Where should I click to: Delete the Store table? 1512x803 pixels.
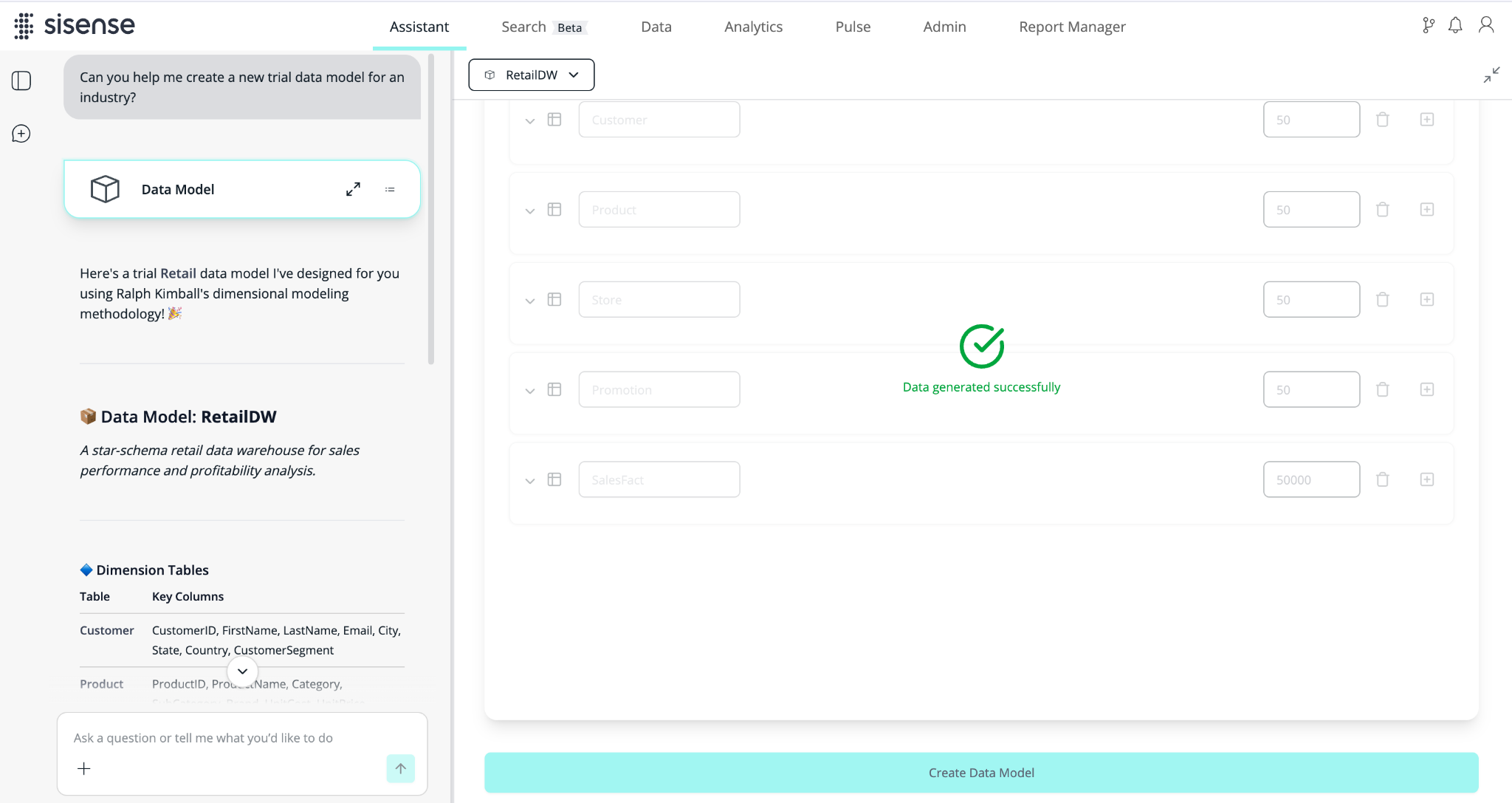pos(1383,300)
